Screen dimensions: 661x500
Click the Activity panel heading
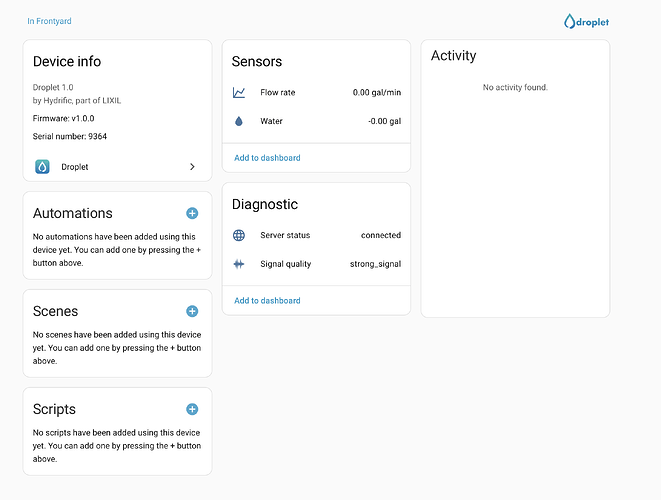click(x=453, y=56)
